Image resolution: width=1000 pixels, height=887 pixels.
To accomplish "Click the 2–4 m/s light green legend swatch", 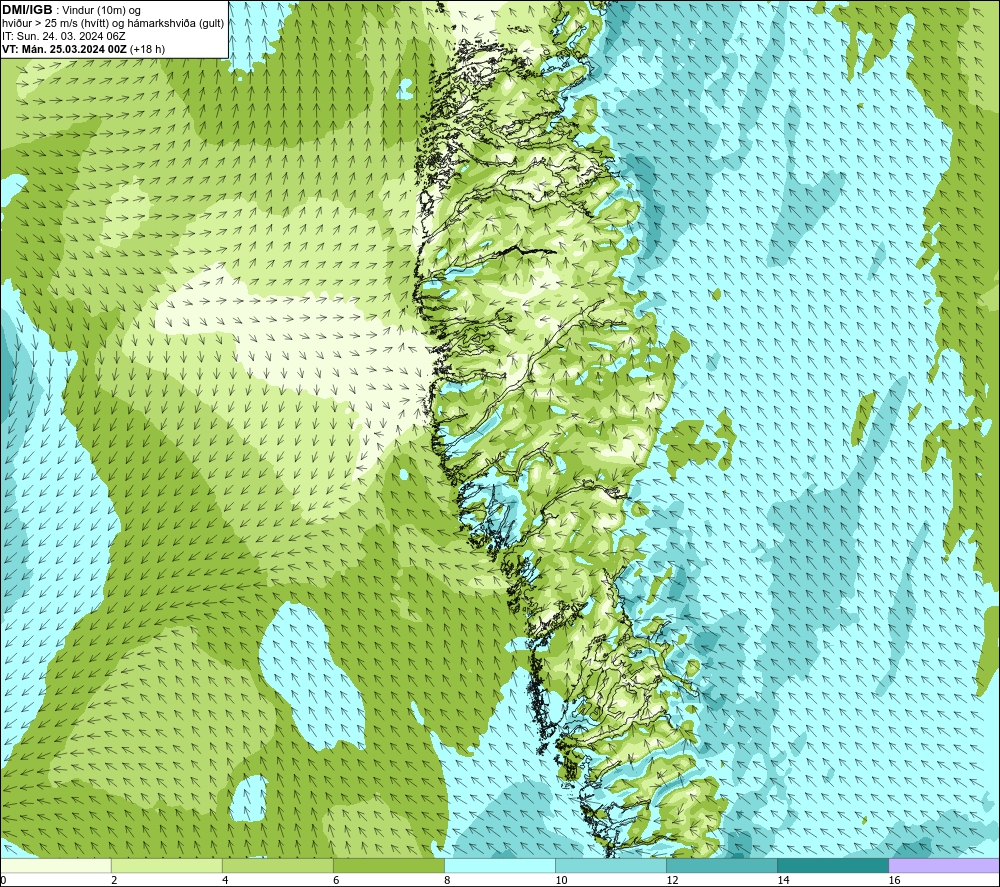I will point(167,865).
